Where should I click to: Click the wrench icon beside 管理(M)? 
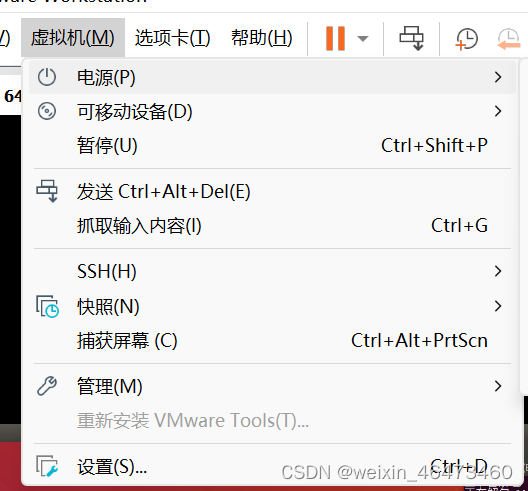(47, 386)
